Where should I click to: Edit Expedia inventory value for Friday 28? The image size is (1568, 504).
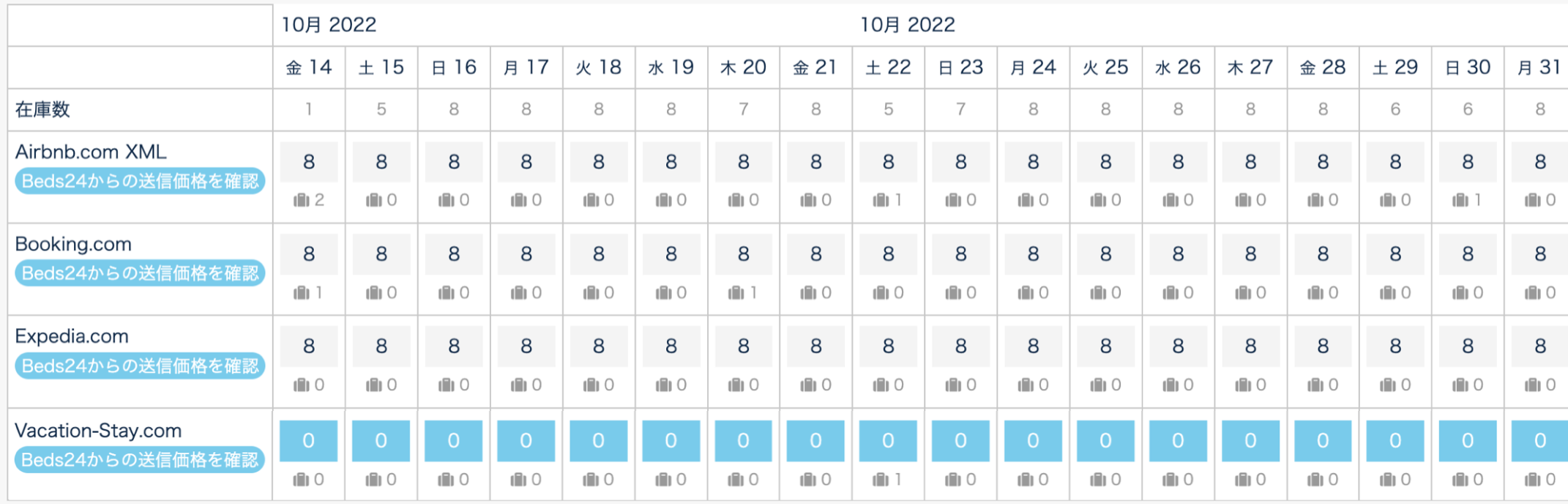(1323, 346)
